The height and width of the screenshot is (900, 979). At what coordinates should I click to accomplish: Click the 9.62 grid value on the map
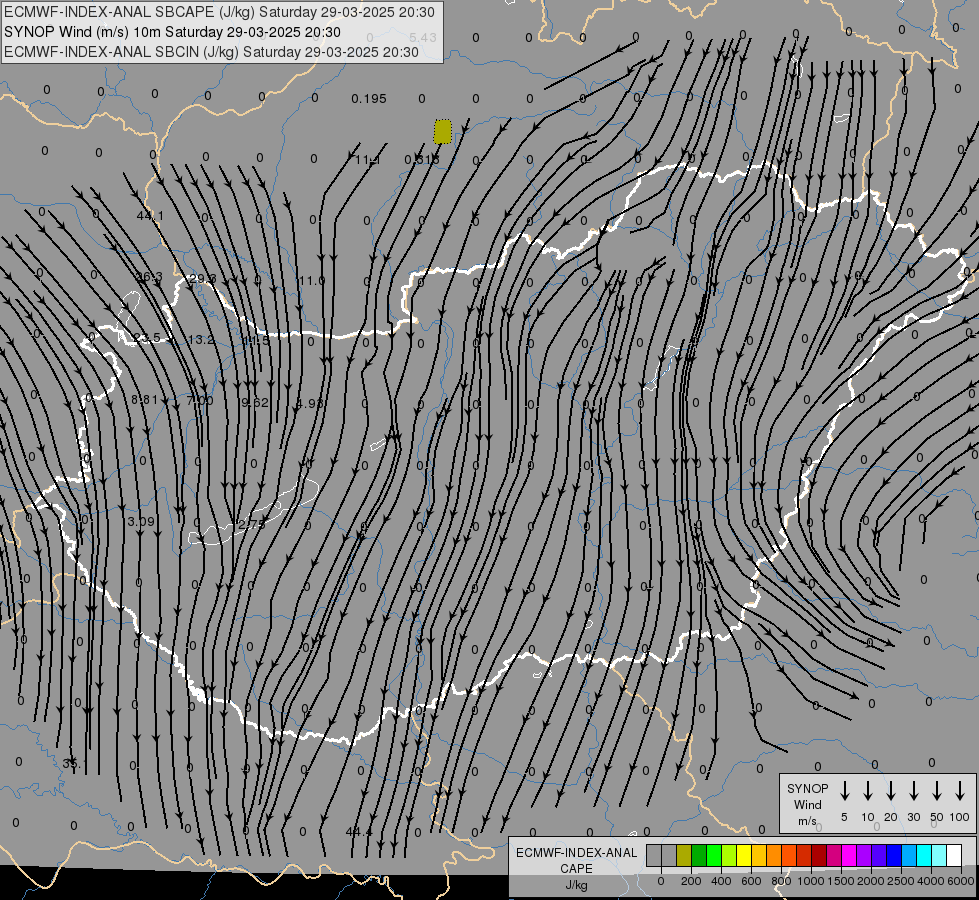click(x=255, y=403)
